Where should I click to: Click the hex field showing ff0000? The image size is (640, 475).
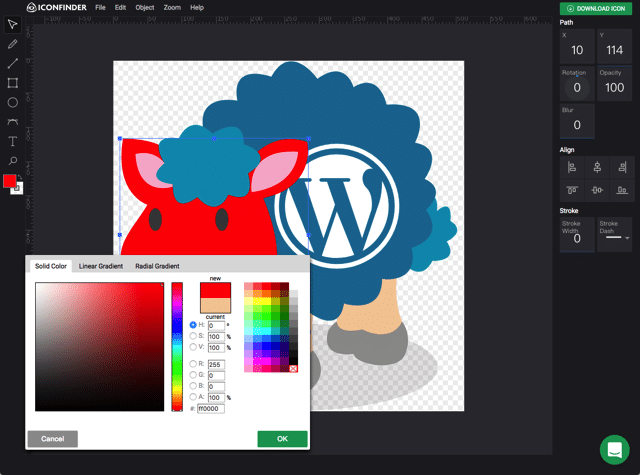(211, 408)
